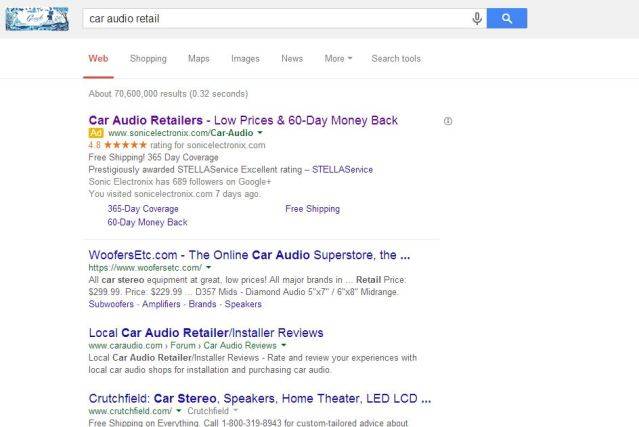Expand the arrow next to www.crutchfield.com/ URL

click(178, 411)
